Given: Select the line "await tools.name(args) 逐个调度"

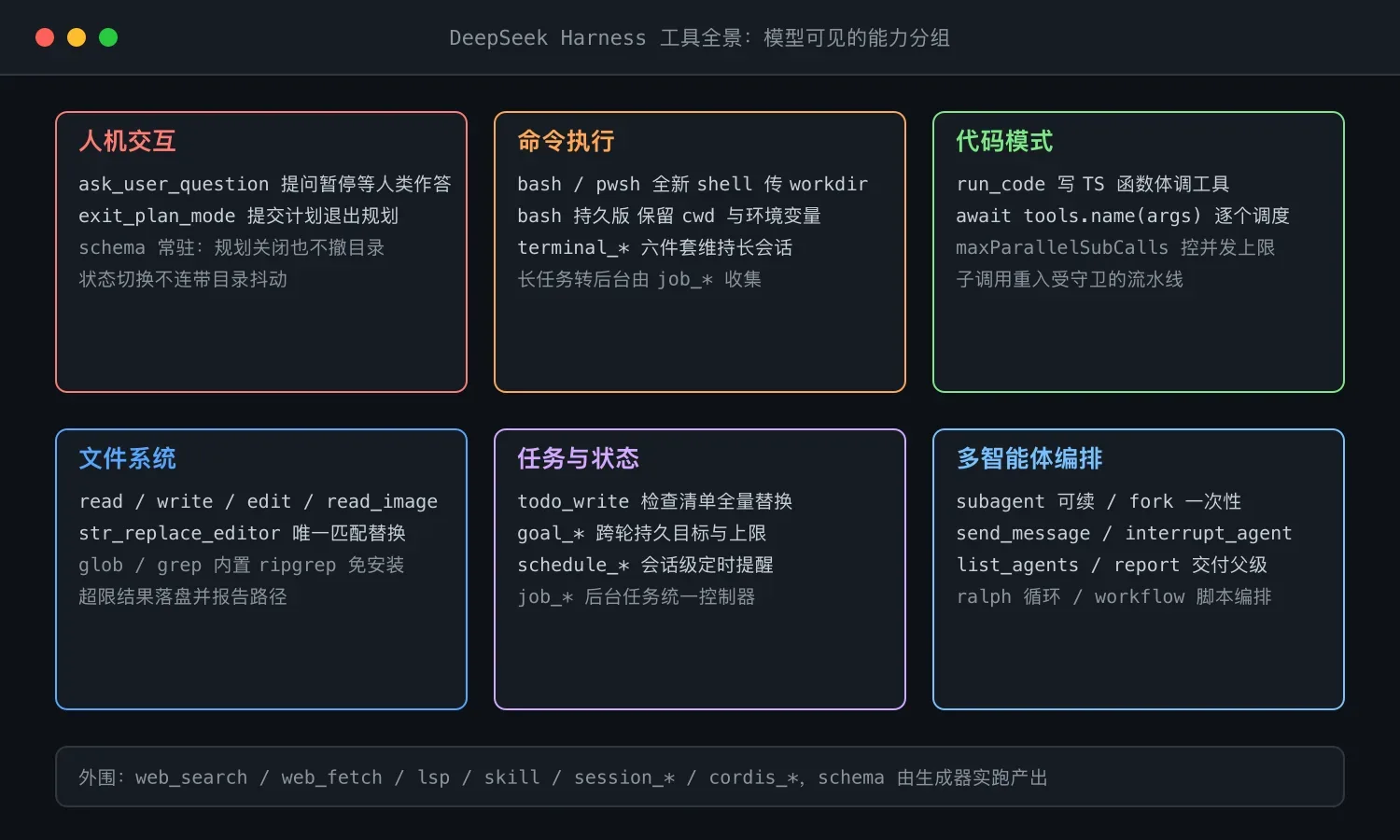Looking at the screenshot, I should pyautogui.click(x=1123, y=216).
